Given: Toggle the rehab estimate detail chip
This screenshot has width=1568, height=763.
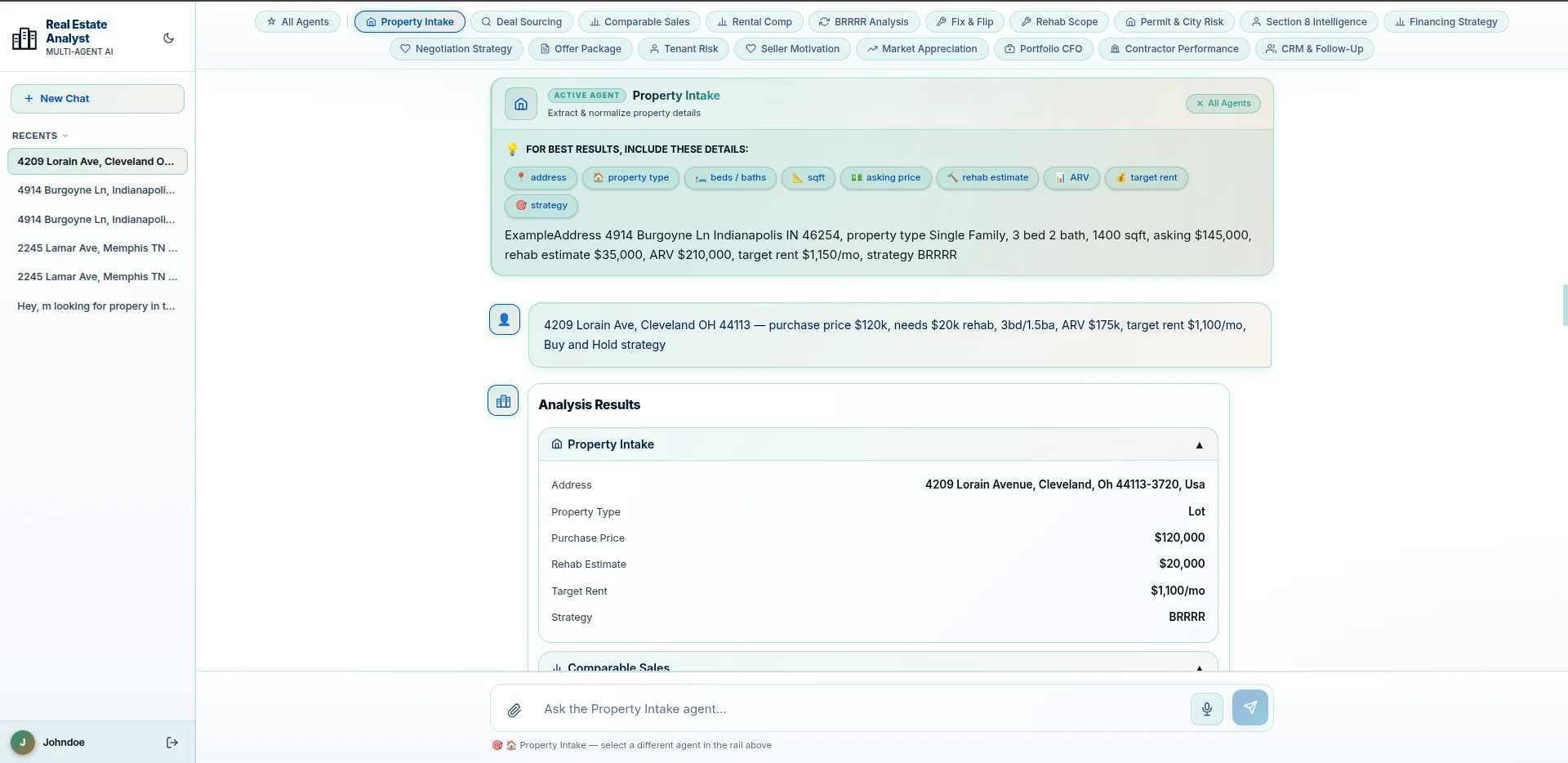Looking at the screenshot, I should coord(987,178).
